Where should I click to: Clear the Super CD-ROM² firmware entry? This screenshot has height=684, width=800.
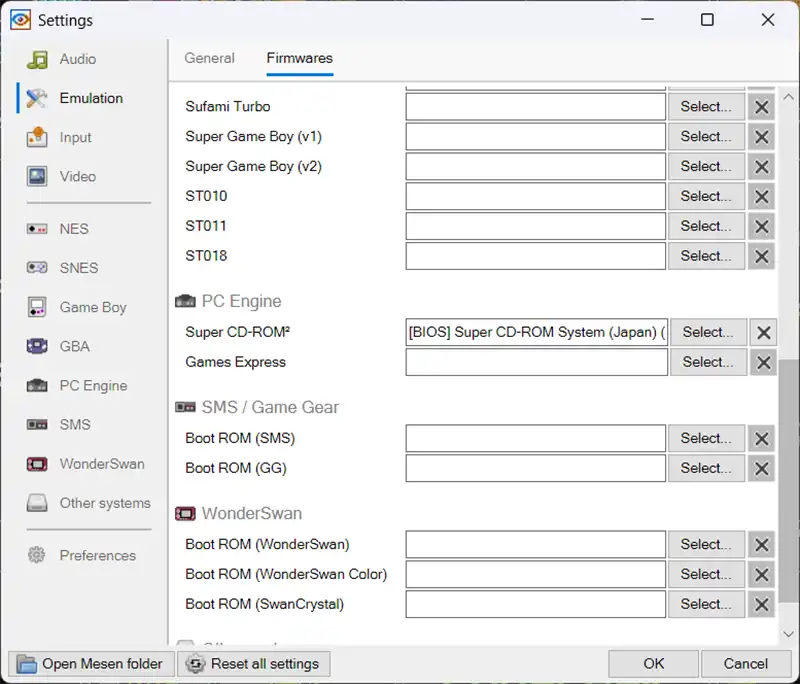[762, 333]
